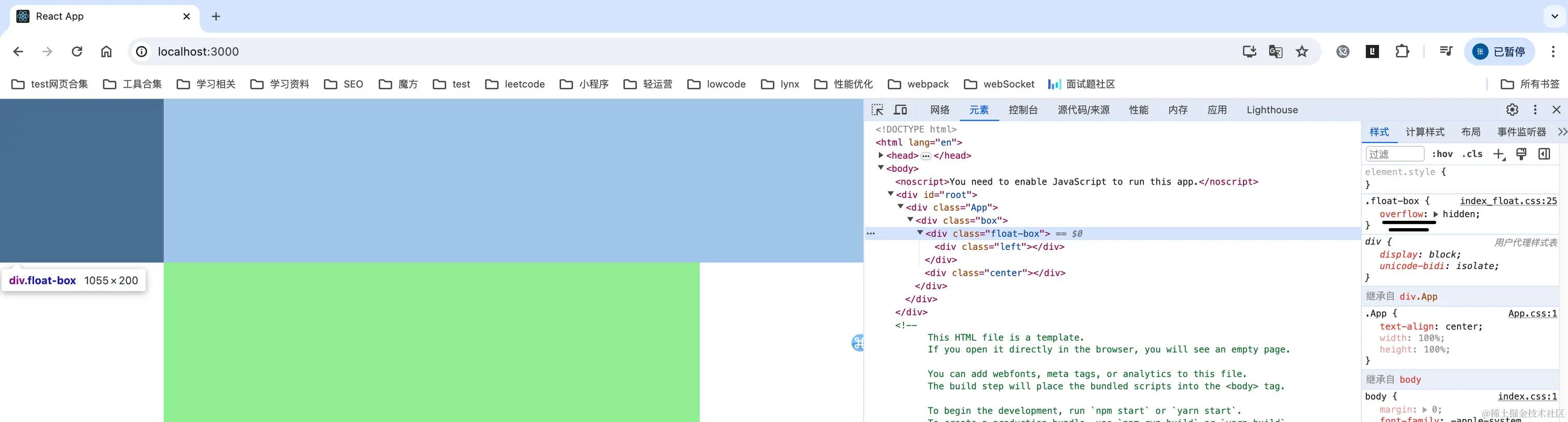Expand the overflow shorthand property
The height and width of the screenshot is (422, 1568).
(x=1435, y=214)
